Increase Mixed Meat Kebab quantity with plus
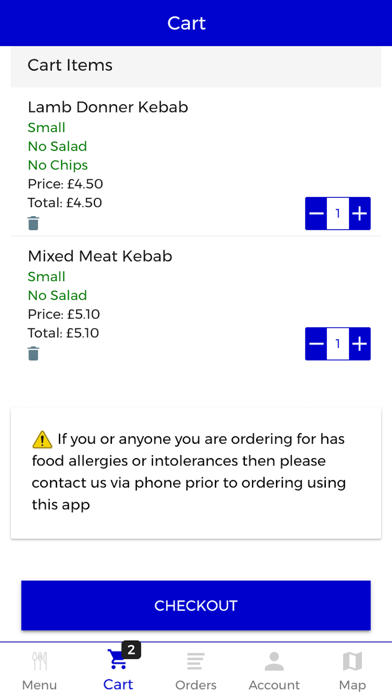 [x=360, y=344]
